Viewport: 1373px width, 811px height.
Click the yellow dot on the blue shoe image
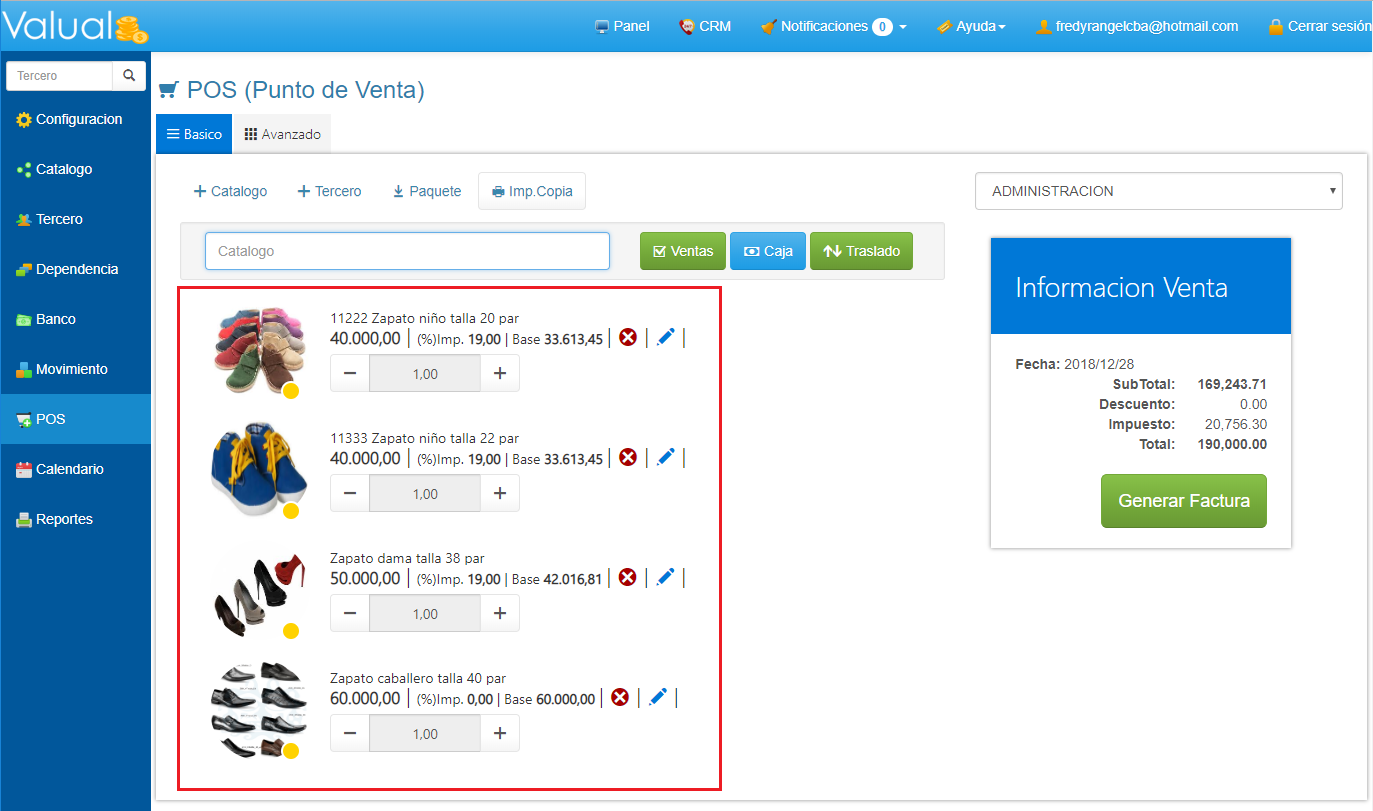coord(291,511)
